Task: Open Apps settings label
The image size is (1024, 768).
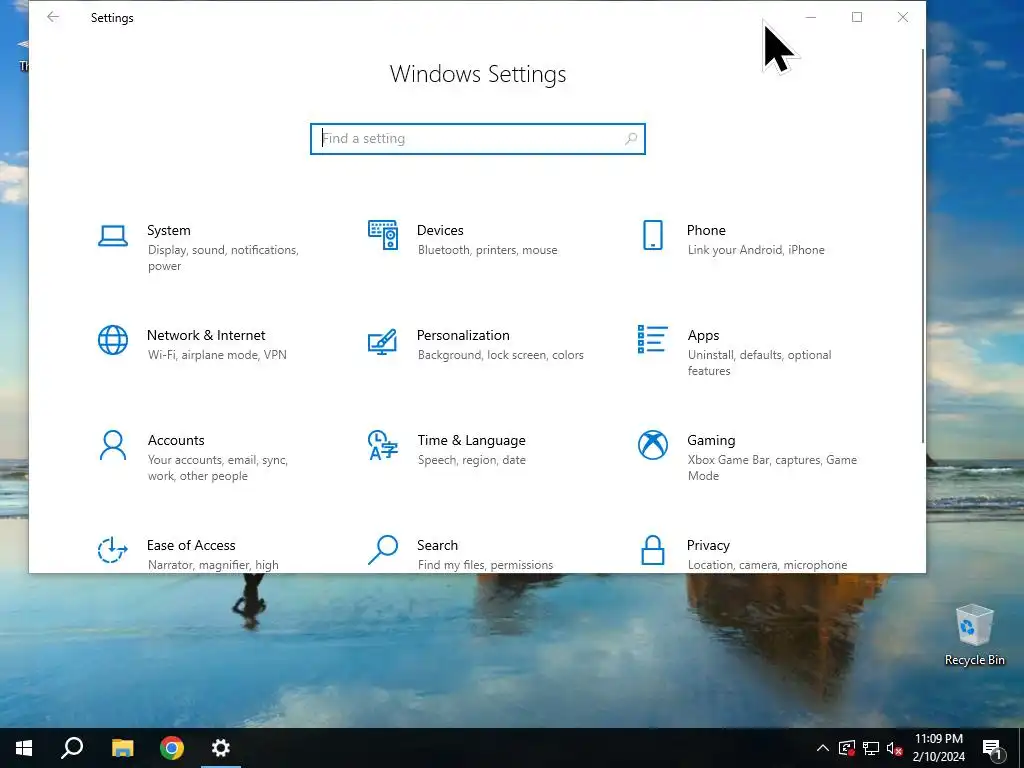Action: coord(703,336)
